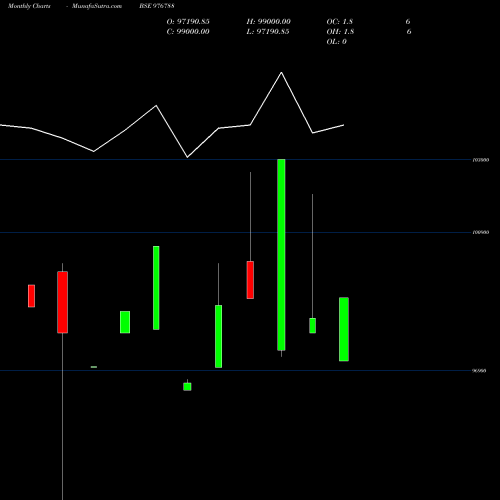Click the "OL: 0" reading

tap(336, 42)
